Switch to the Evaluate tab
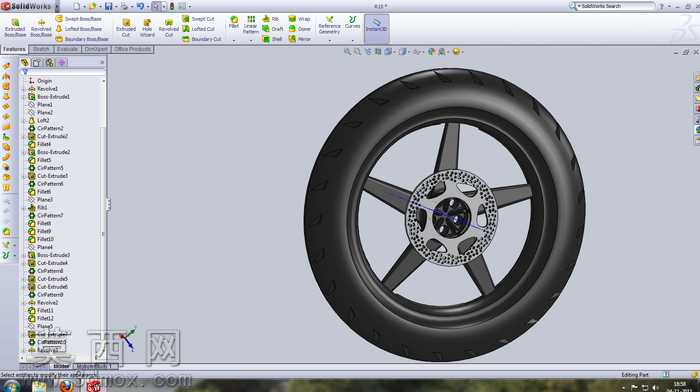 pyautogui.click(x=67, y=49)
